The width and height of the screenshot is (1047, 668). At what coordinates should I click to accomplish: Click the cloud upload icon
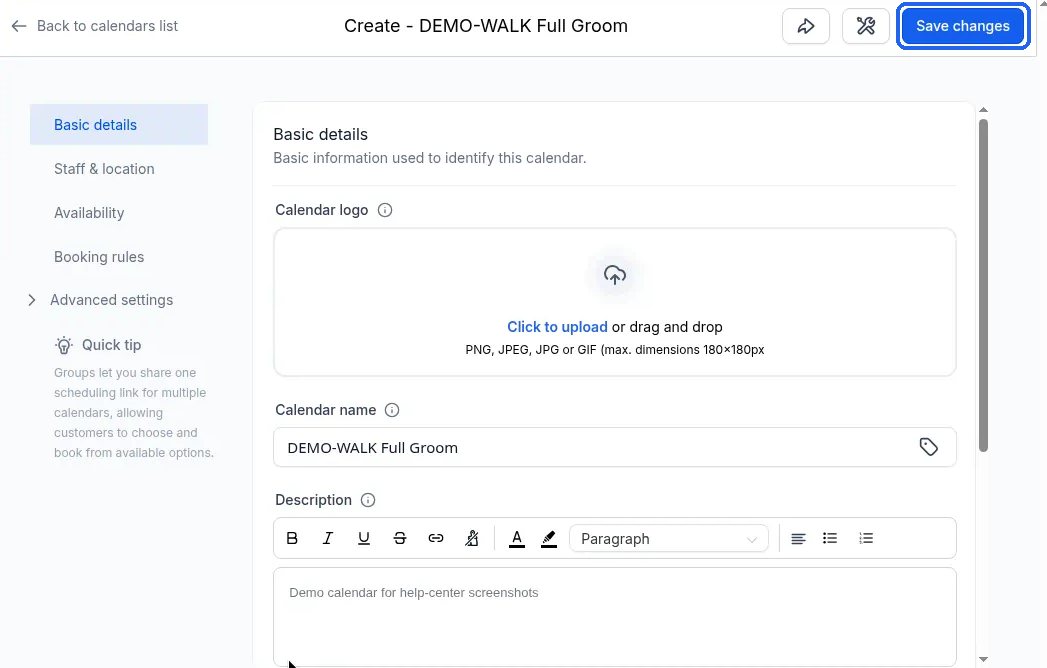(x=615, y=275)
